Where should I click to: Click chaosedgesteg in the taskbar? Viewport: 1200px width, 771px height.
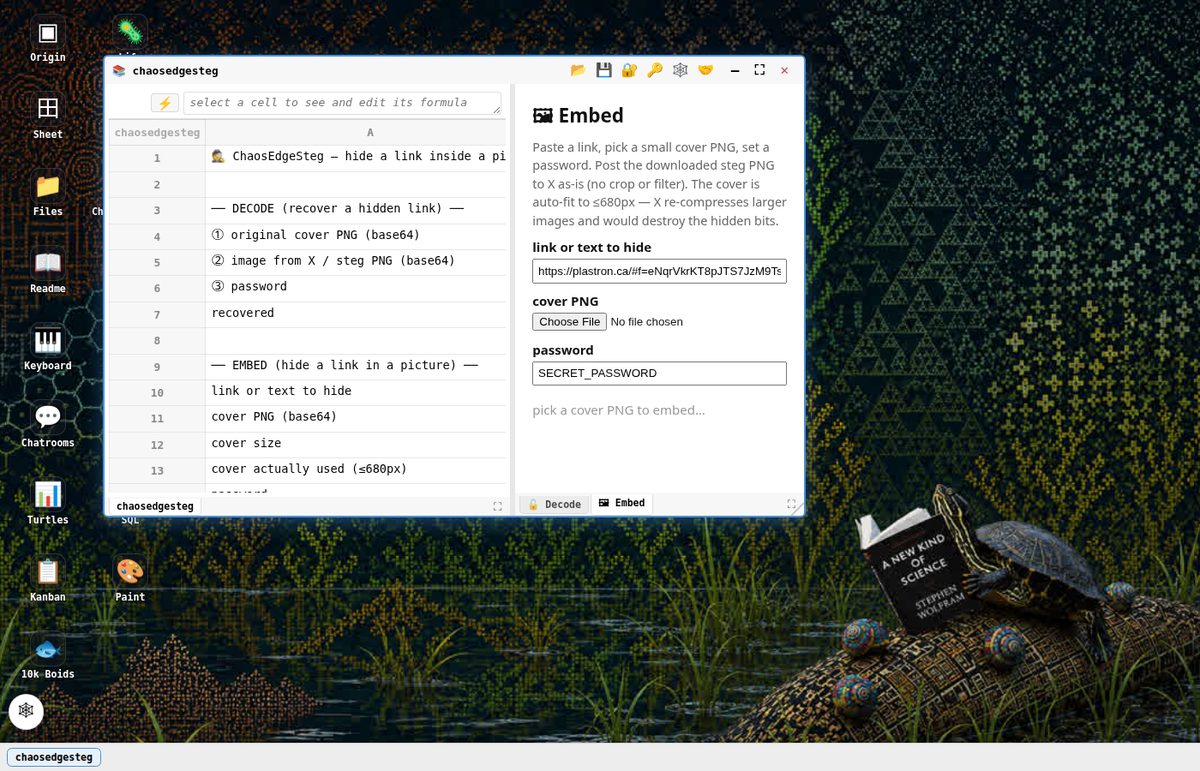54,757
